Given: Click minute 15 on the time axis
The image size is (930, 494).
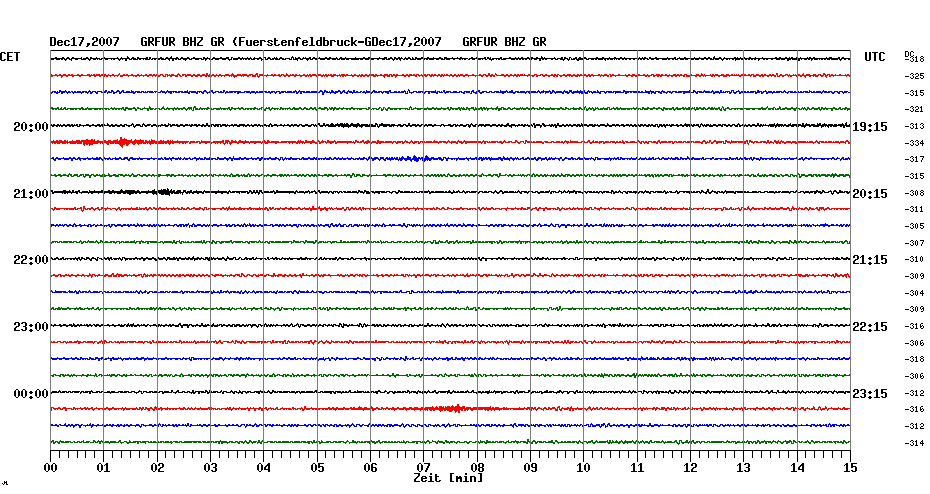Looking at the screenshot, I should coord(850,467).
